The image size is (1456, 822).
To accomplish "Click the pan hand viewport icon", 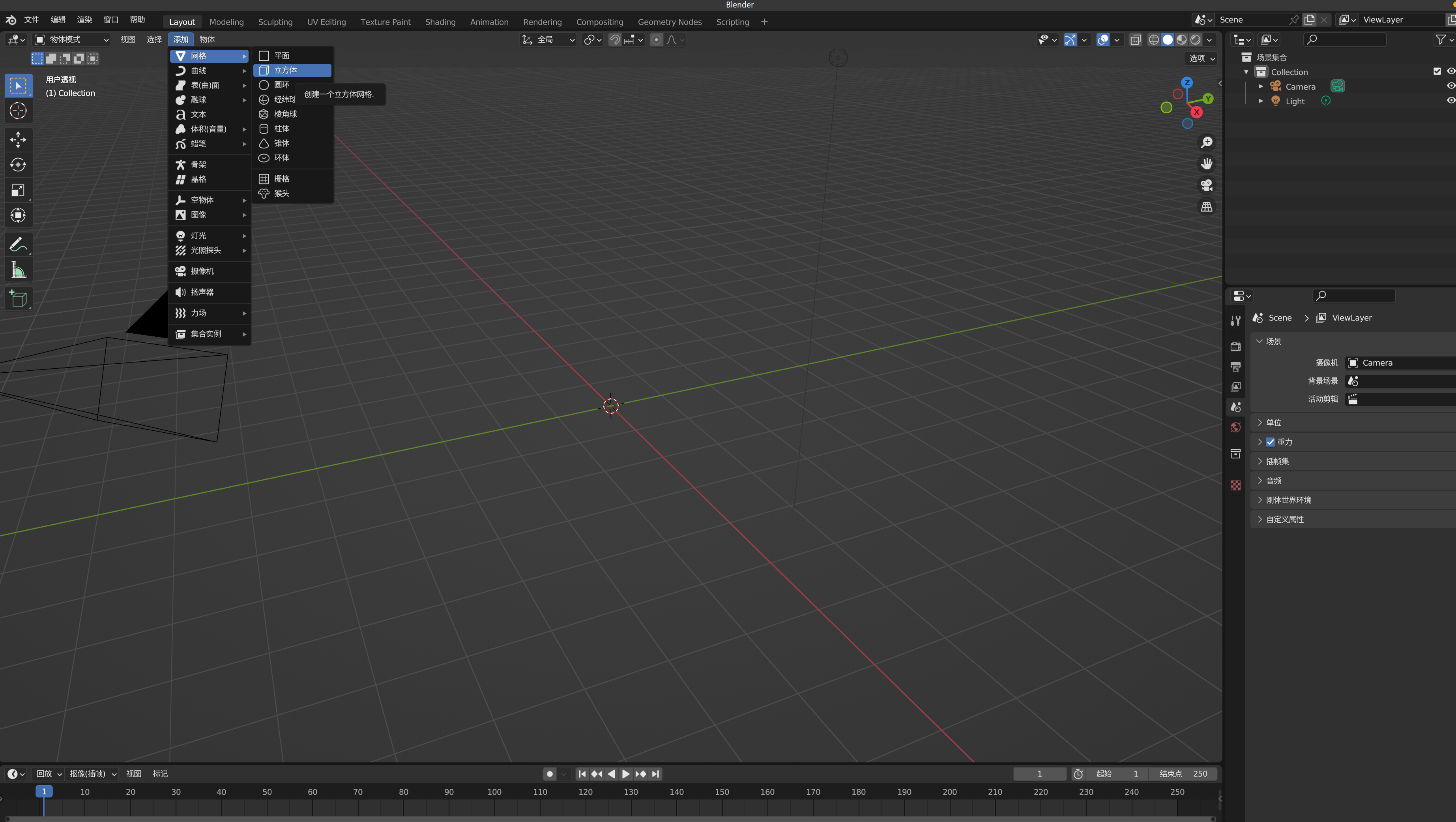I will pyautogui.click(x=1206, y=163).
